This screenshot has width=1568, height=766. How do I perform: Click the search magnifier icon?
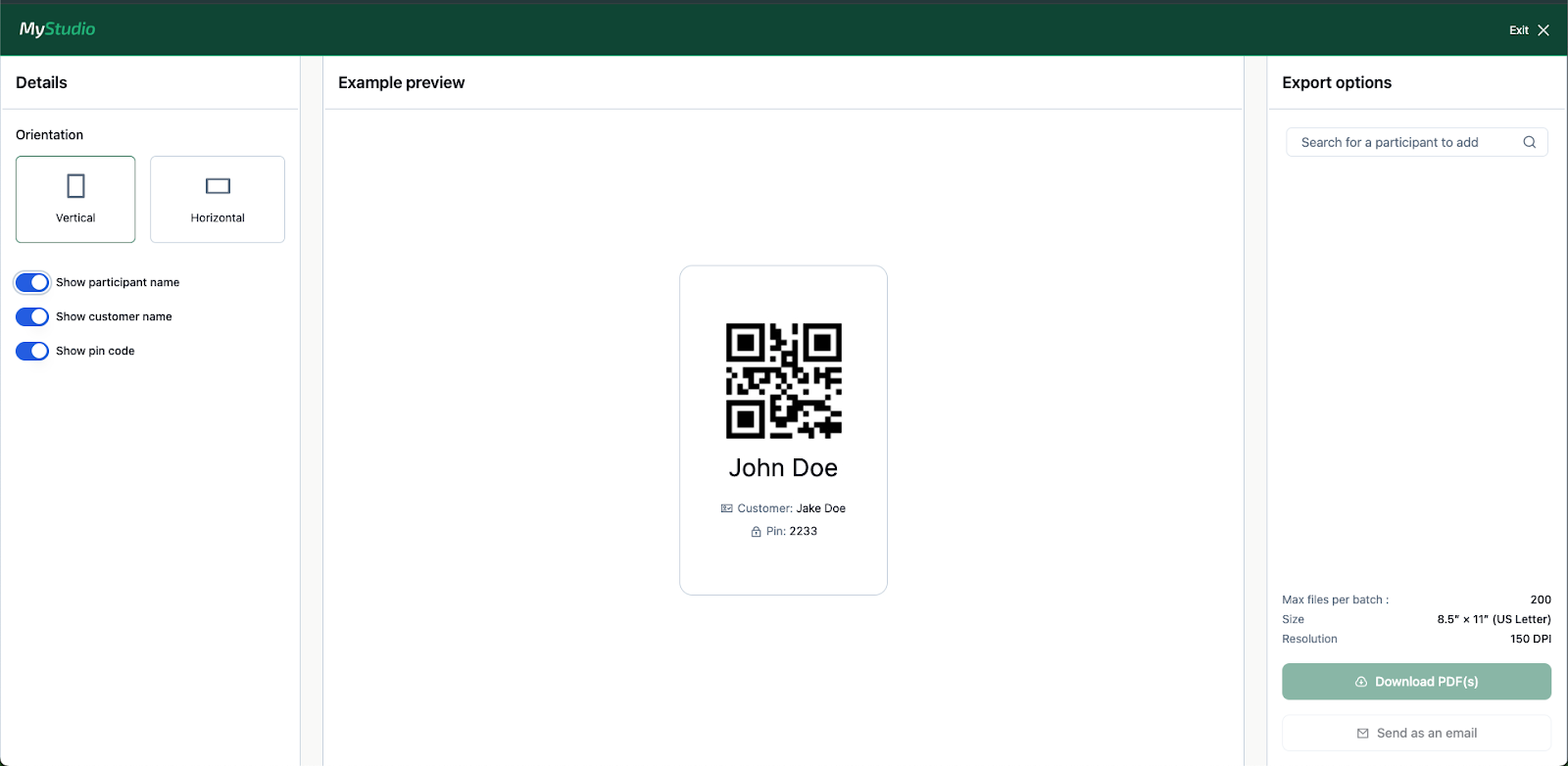(1529, 142)
